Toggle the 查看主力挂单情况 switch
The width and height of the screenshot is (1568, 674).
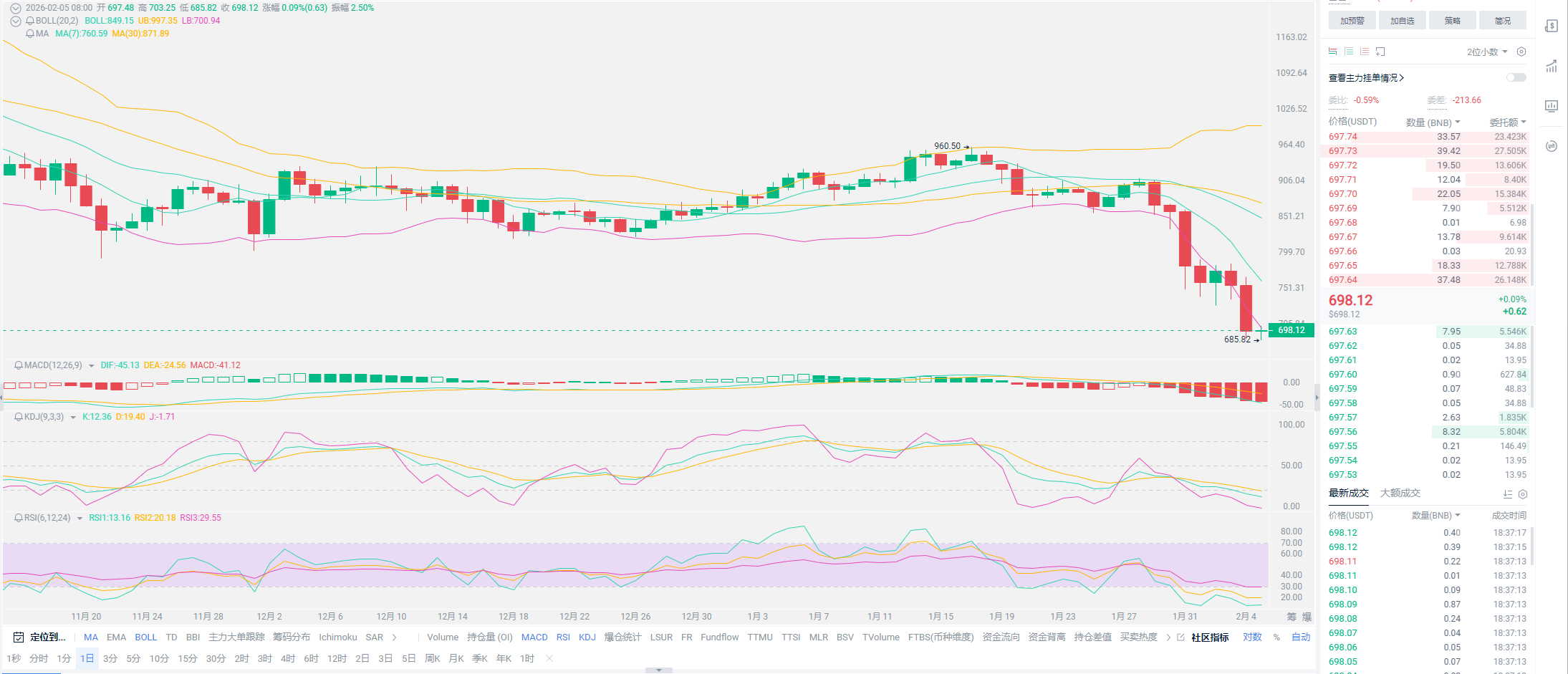coord(1516,77)
